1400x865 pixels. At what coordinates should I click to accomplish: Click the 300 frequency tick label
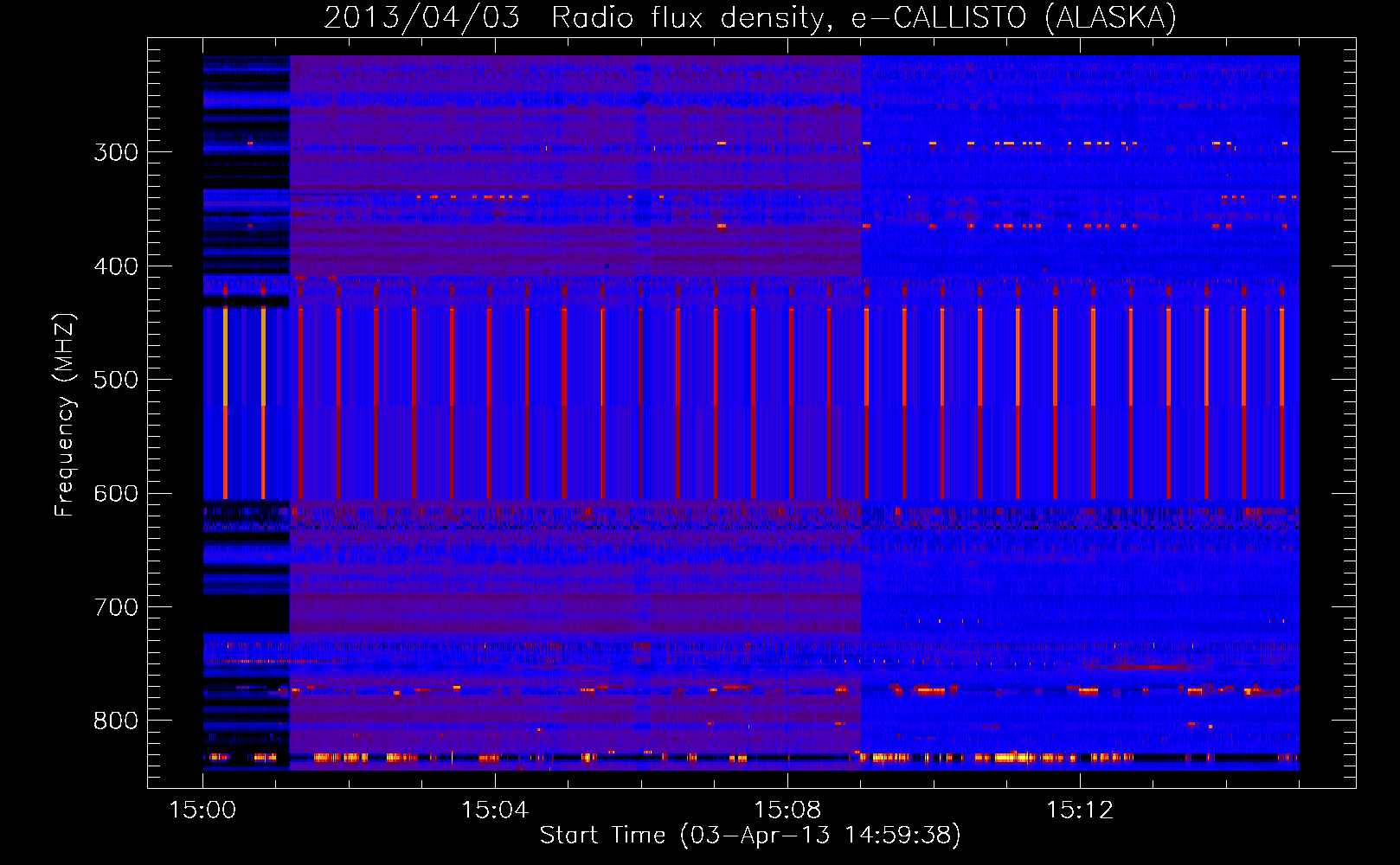(116, 152)
